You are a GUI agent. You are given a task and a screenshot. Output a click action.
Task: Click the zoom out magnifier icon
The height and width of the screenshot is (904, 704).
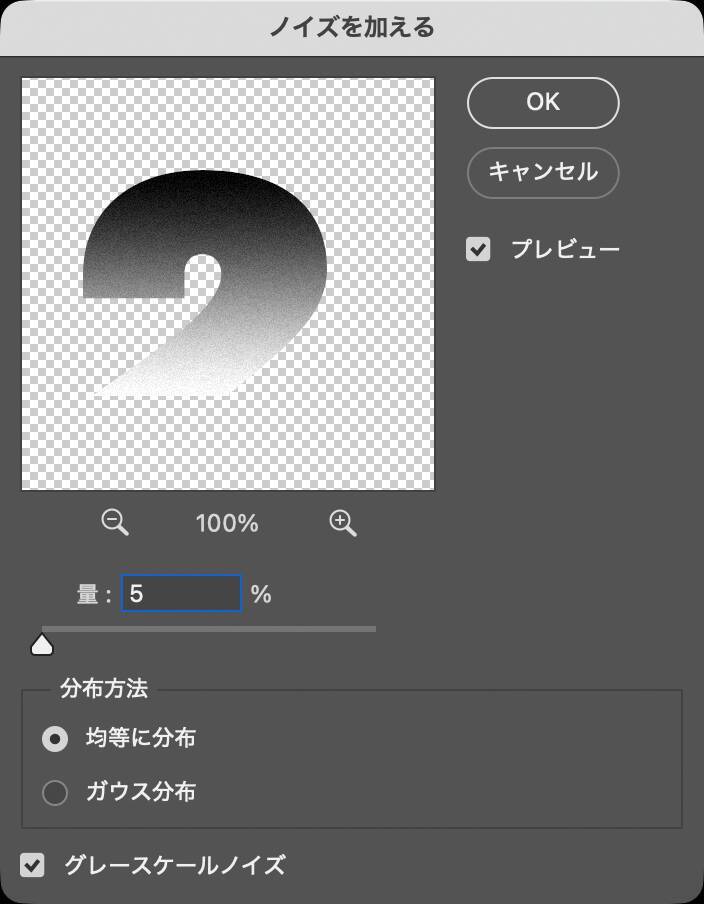tap(115, 523)
